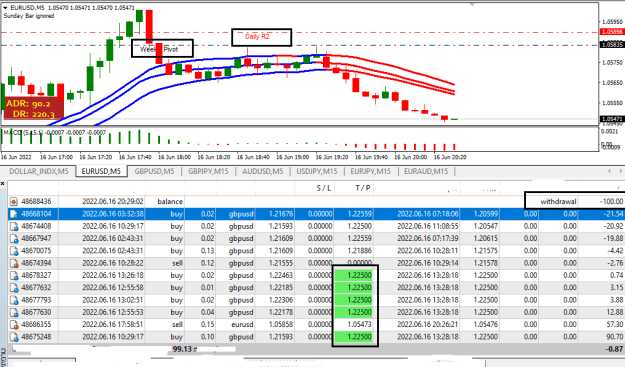The width and height of the screenshot is (625, 367).
Task: Sort by the T / P column header
Action: (x=363, y=188)
